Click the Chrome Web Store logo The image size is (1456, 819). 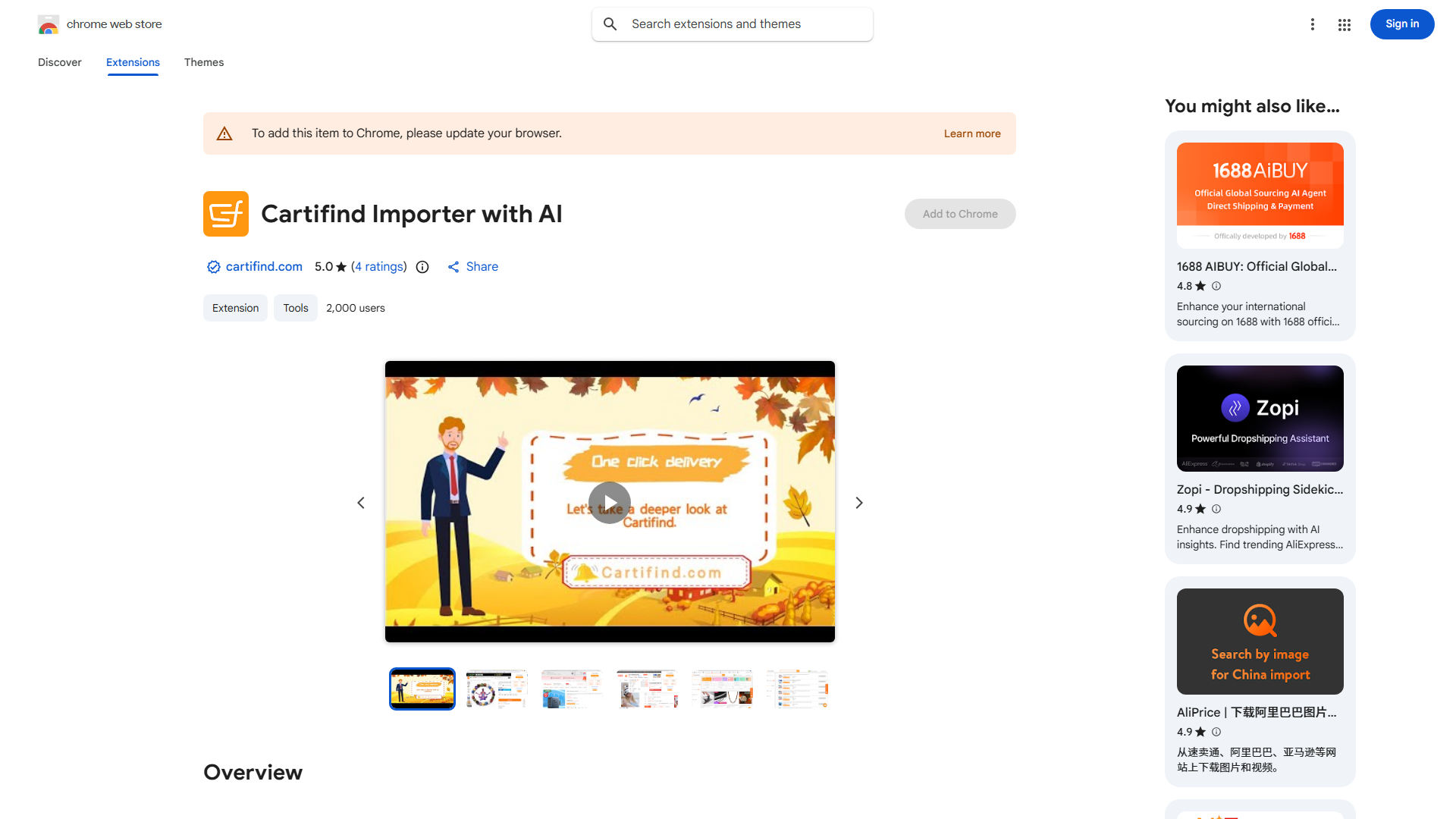click(x=49, y=24)
